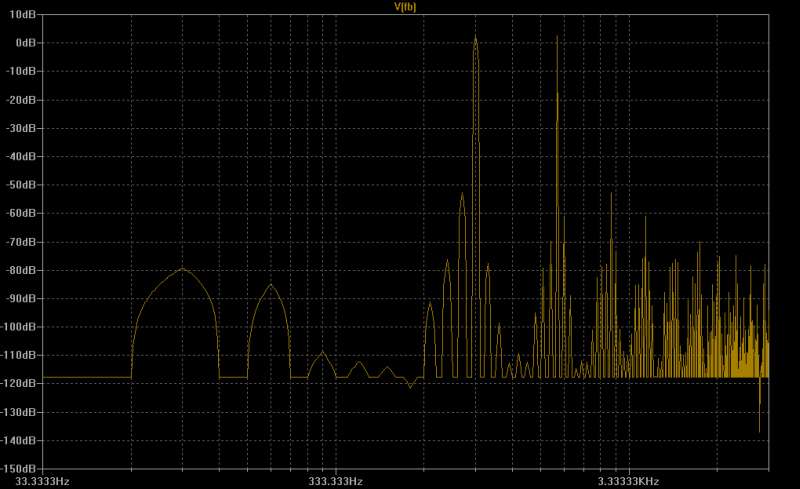Click the -120dB axis label
Viewport: 800px width, 489px height.
(x=19, y=383)
